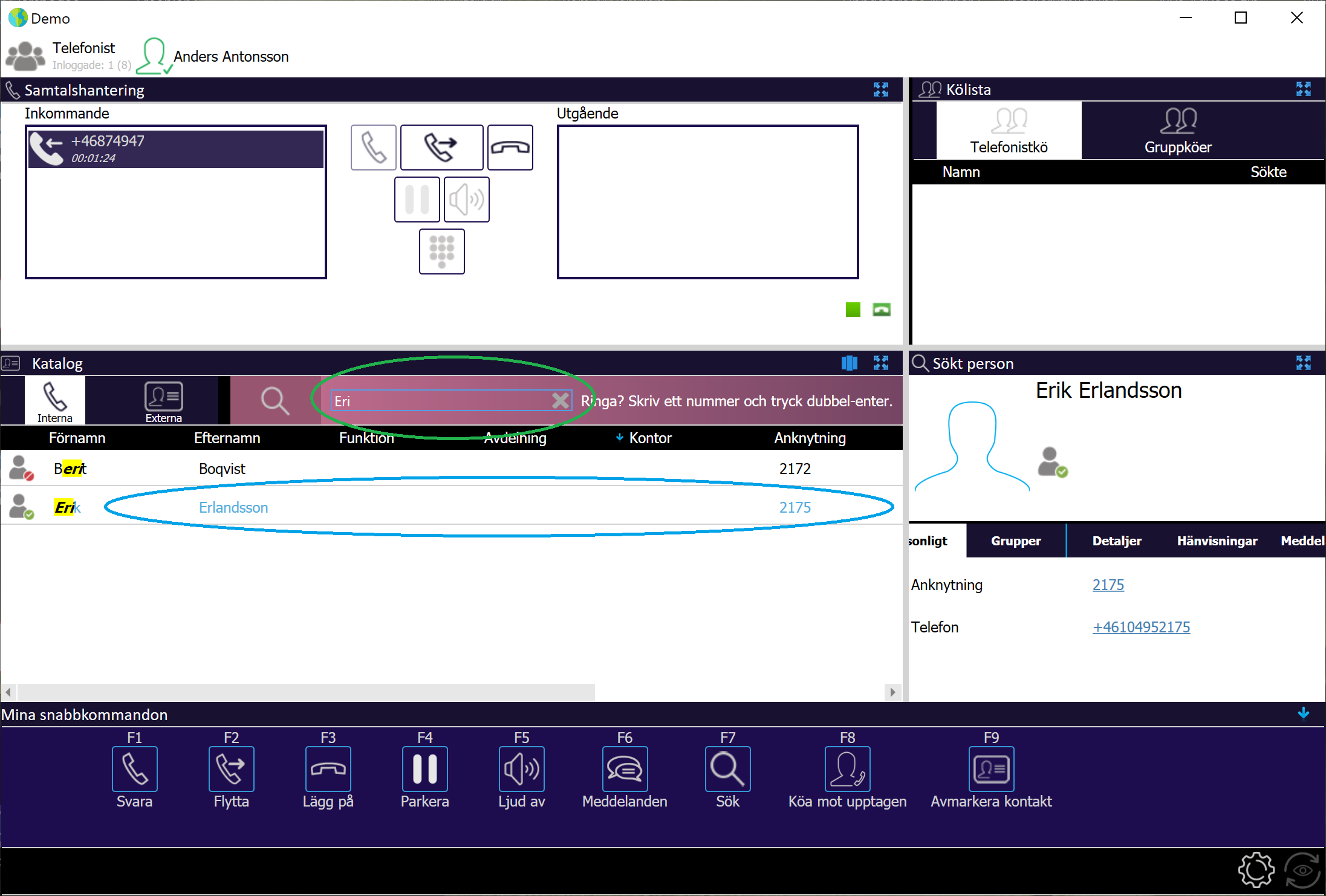Click F4 Parkera quick command
Image resolution: width=1326 pixels, height=896 pixels.
click(x=424, y=768)
